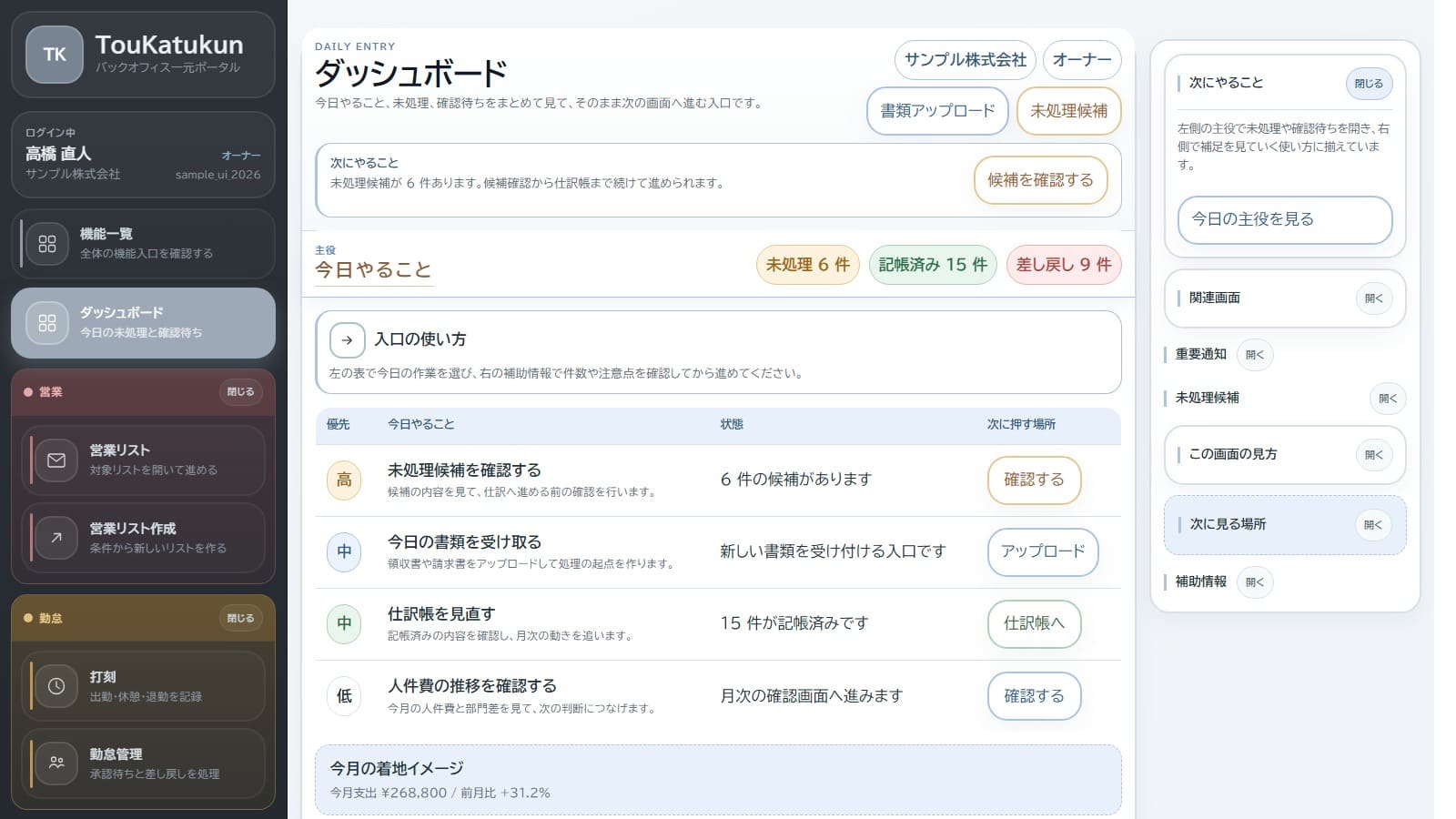This screenshot has width=1456, height=819.
Task: Click the 入口の使い方 heading
Action: (x=420, y=339)
